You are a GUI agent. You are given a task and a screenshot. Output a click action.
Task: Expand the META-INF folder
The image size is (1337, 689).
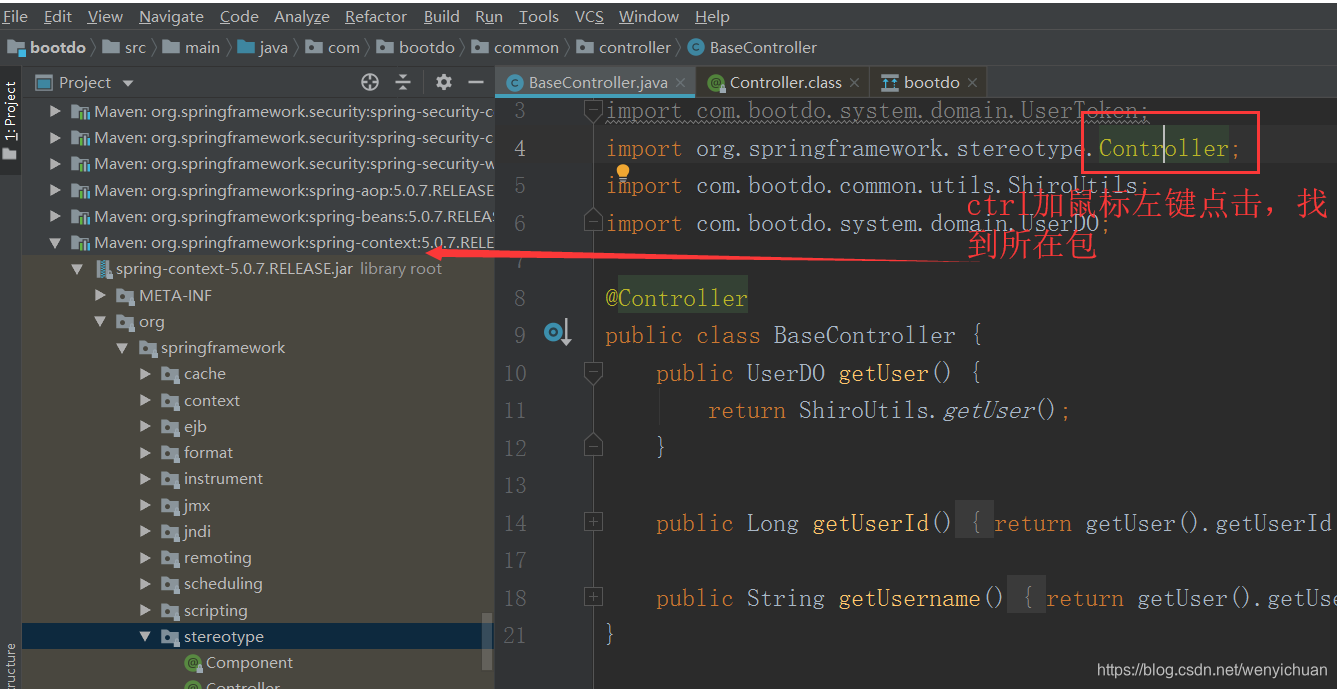pos(100,295)
